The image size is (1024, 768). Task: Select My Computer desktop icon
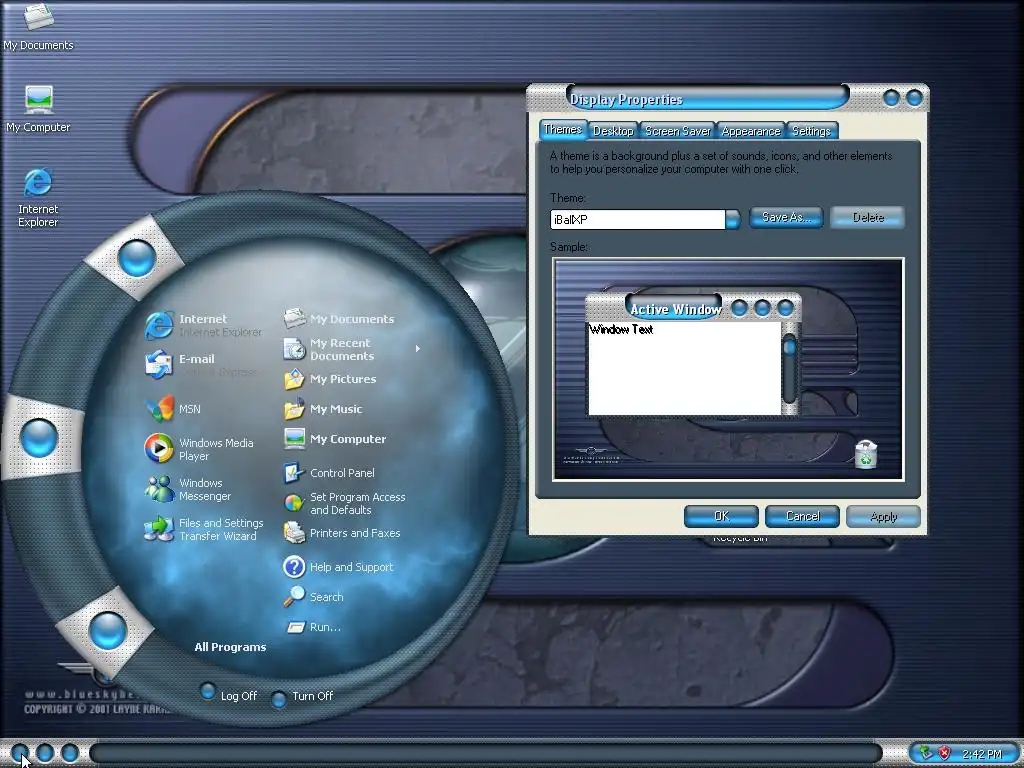pyautogui.click(x=38, y=109)
